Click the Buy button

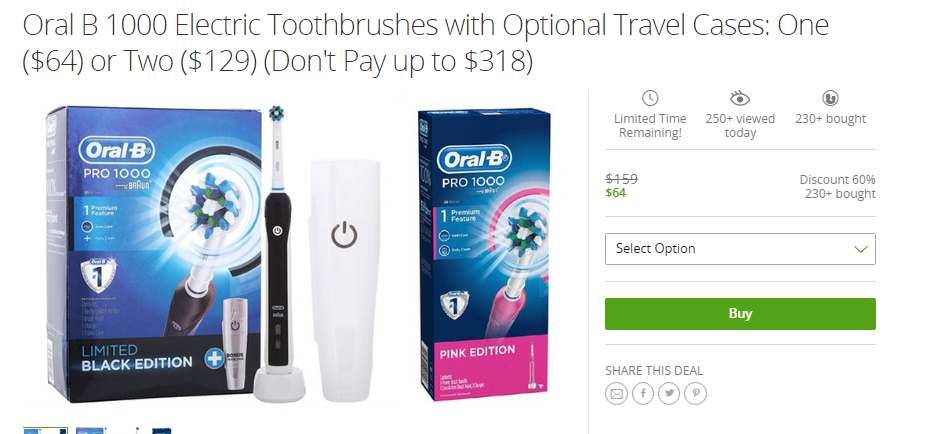[x=740, y=314]
